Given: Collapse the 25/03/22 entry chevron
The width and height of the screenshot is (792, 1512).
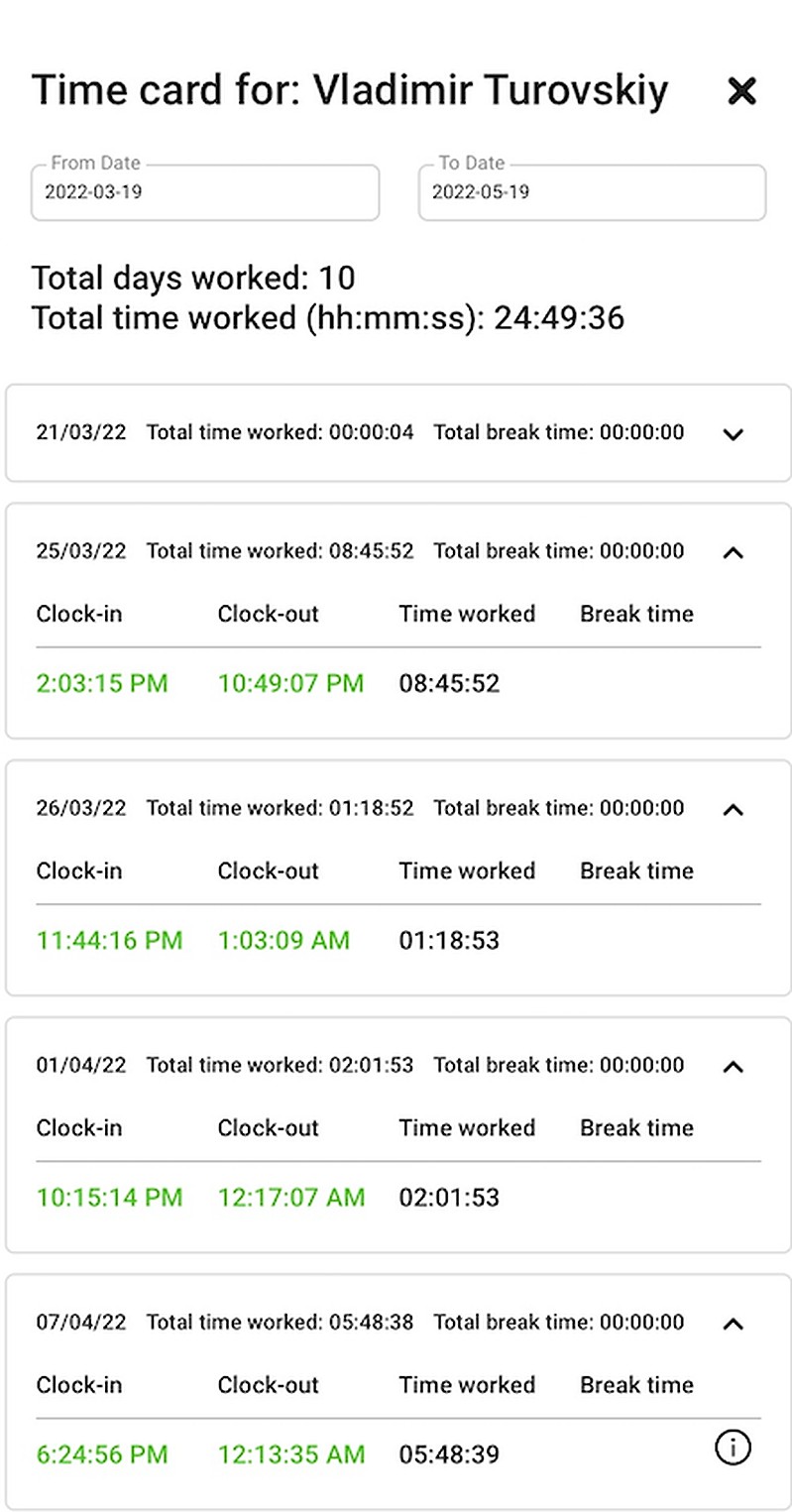Looking at the screenshot, I should click(x=733, y=552).
